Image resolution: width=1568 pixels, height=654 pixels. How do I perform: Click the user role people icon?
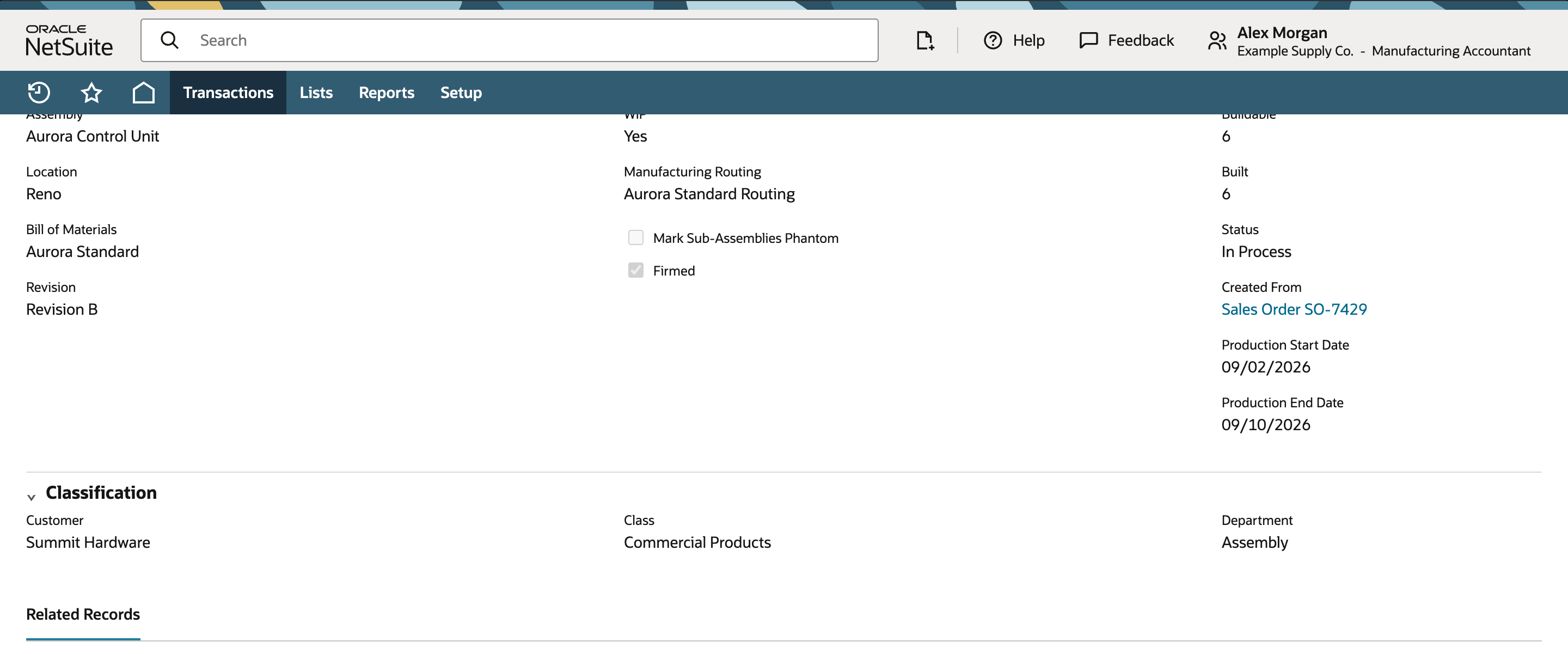tap(1217, 41)
